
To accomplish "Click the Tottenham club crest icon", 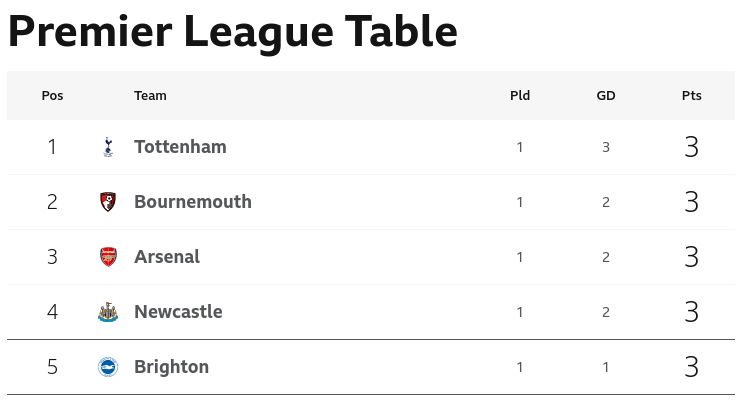I will click(108, 147).
